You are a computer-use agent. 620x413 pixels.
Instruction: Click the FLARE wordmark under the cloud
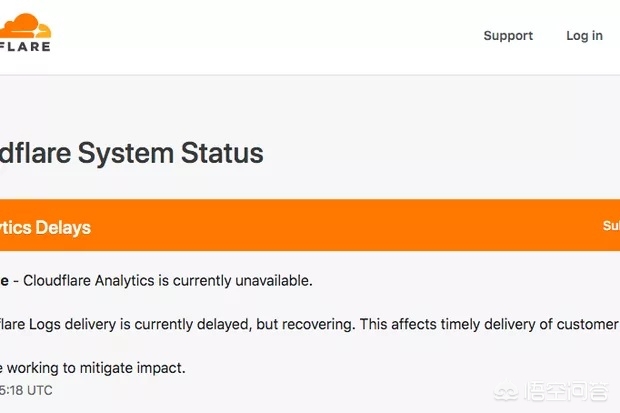click(25, 47)
